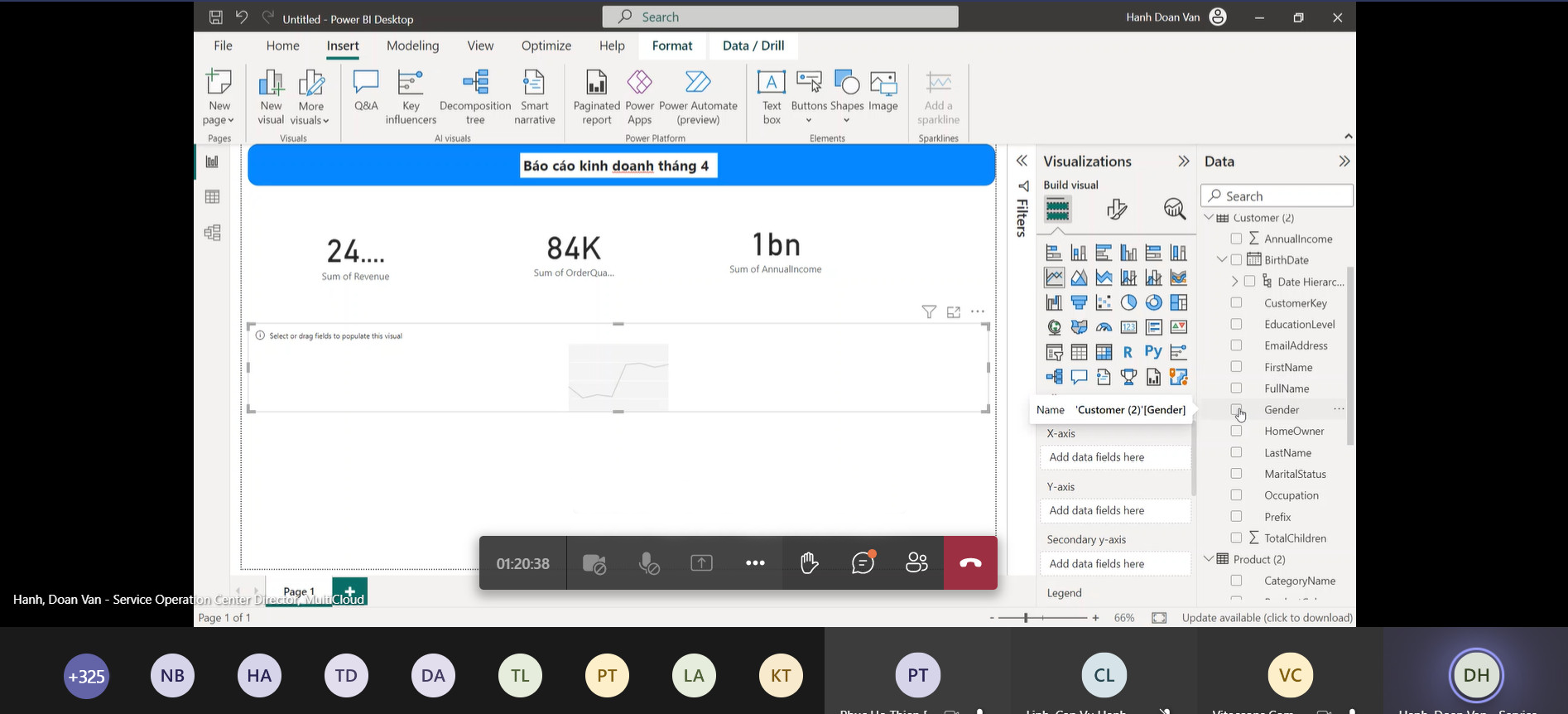
Task: Insert a Text box element
Action: [x=772, y=97]
